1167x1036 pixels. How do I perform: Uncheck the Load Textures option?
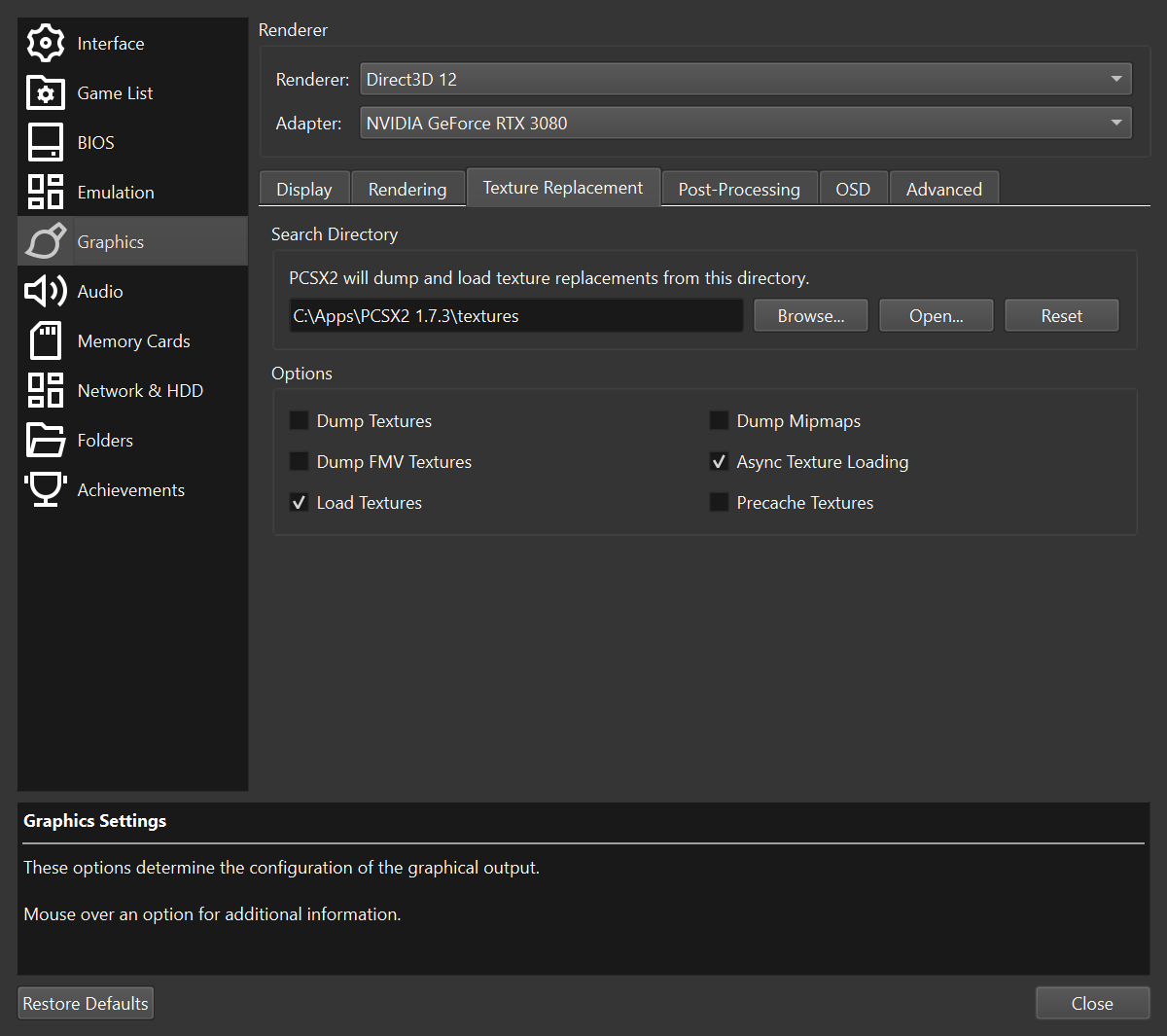coord(299,502)
